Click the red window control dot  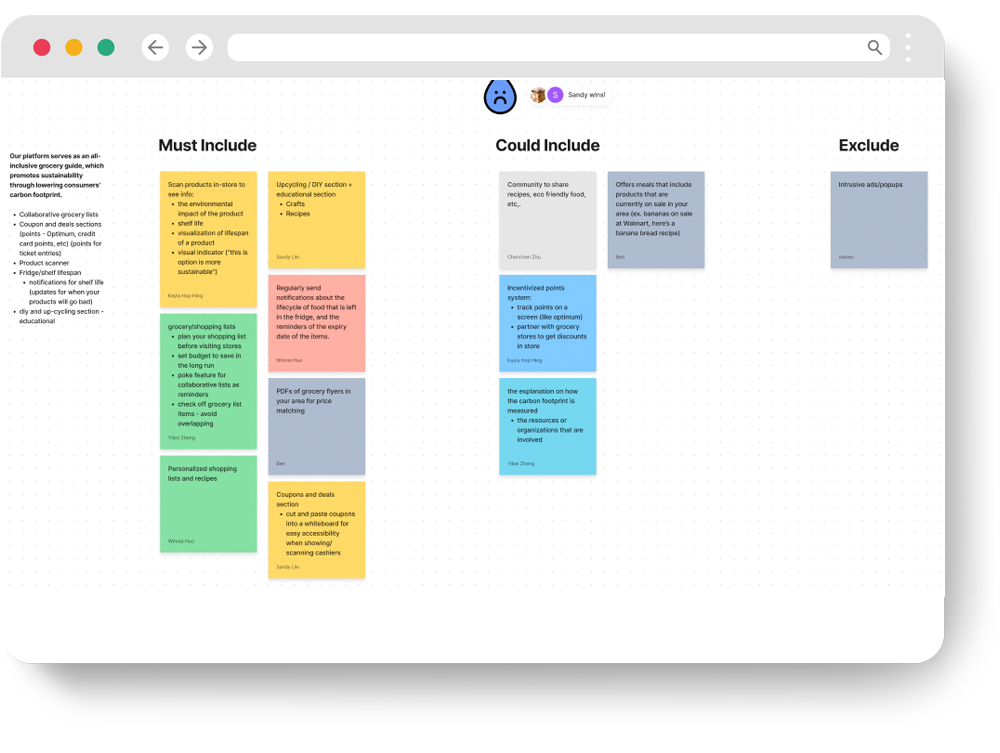point(42,47)
